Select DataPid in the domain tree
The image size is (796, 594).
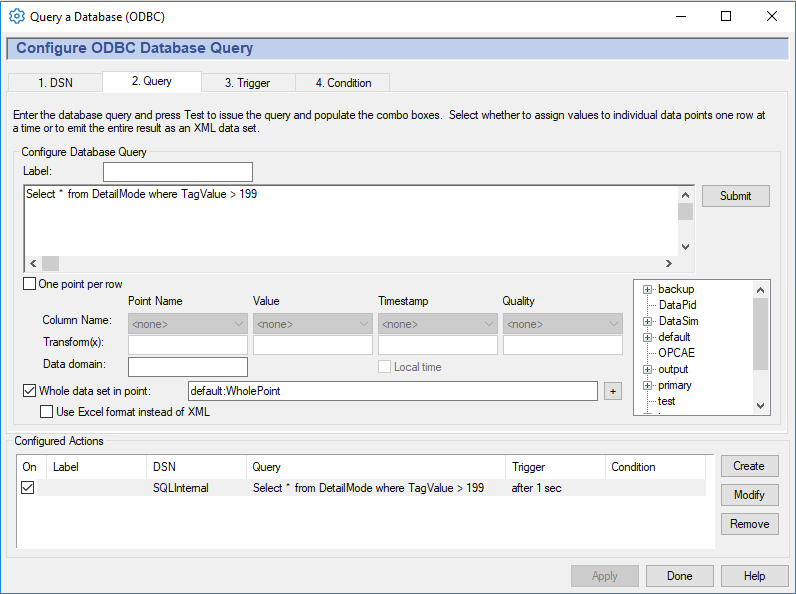point(677,305)
